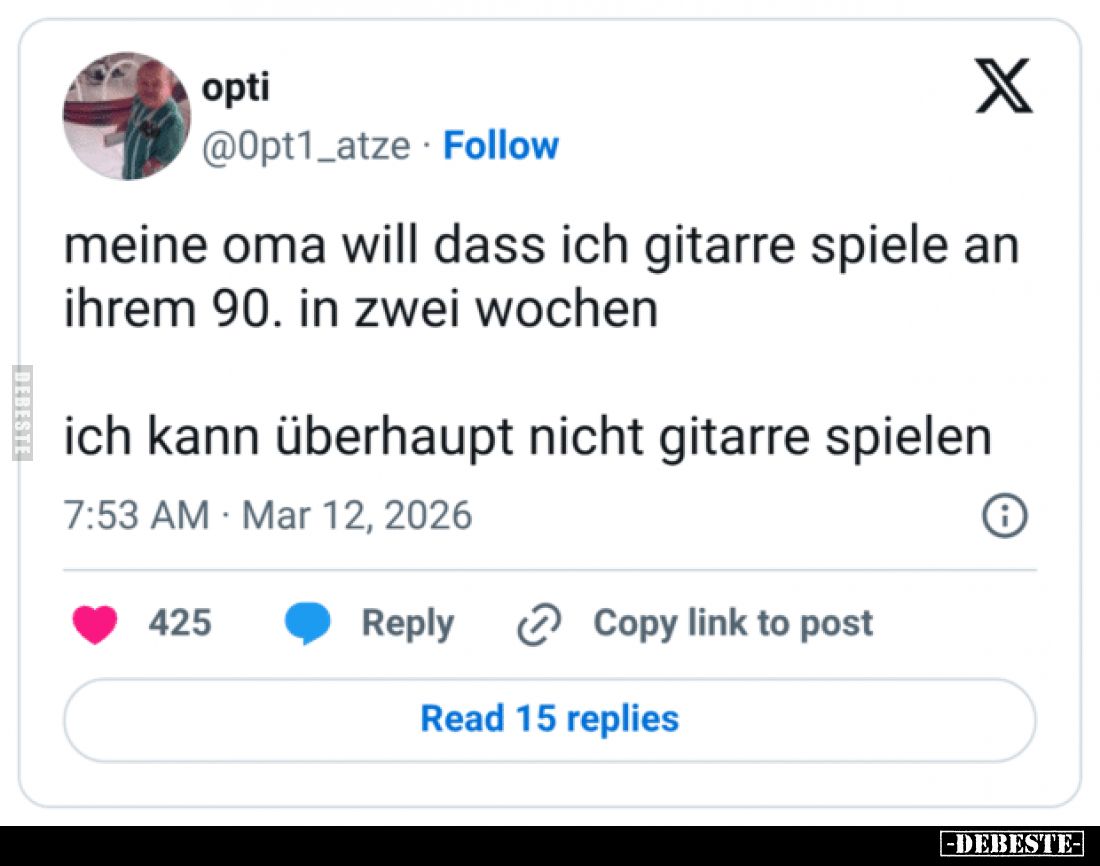
Task: Select "Copy link to post" text
Action: 733,623
